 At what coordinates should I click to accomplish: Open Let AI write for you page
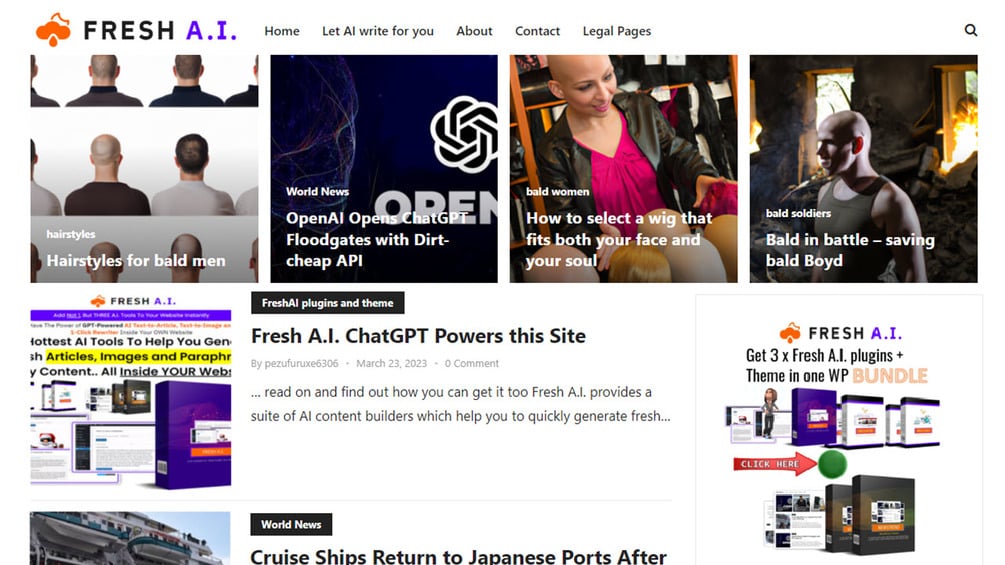pyautogui.click(x=378, y=31)
